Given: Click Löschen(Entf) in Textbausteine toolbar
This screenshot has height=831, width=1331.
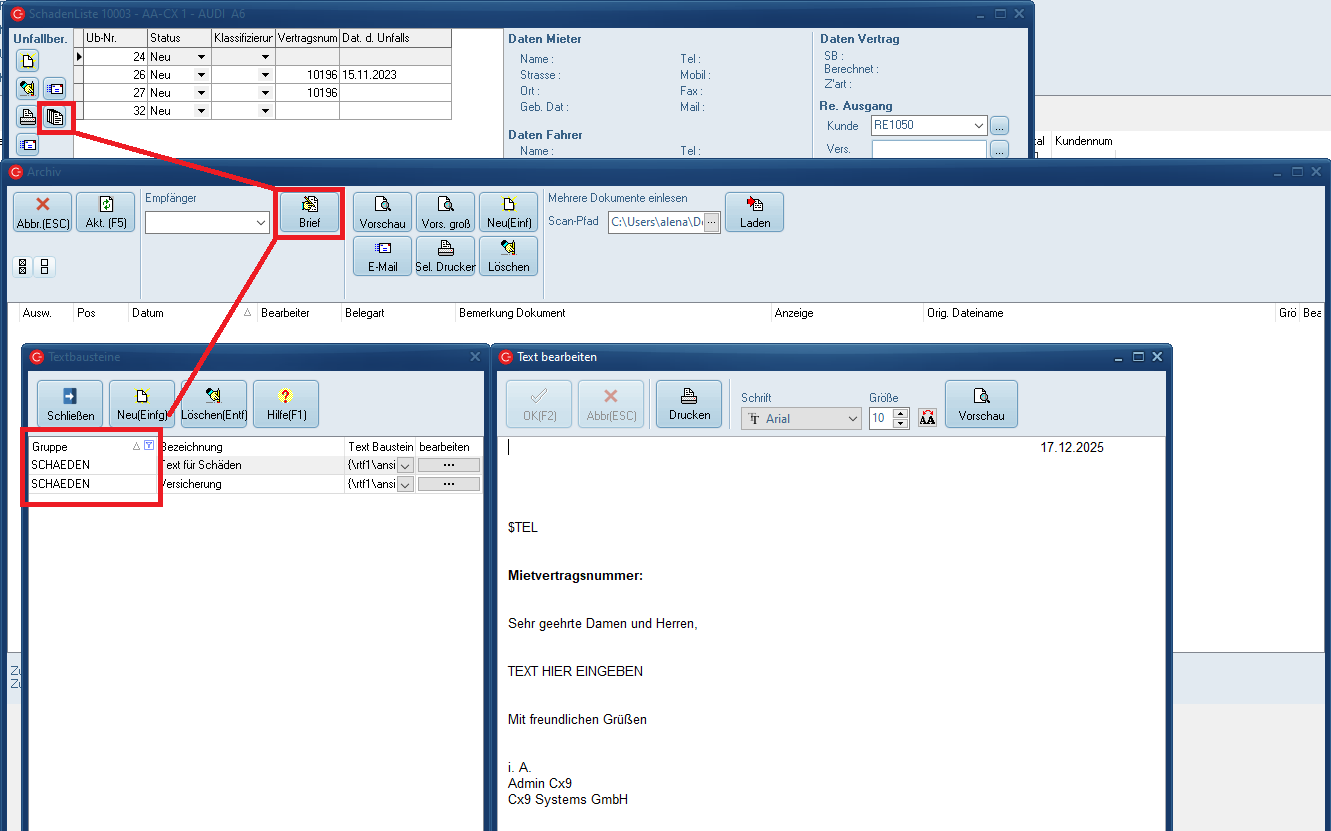Looking at the screenshot, I should point(214,404).
